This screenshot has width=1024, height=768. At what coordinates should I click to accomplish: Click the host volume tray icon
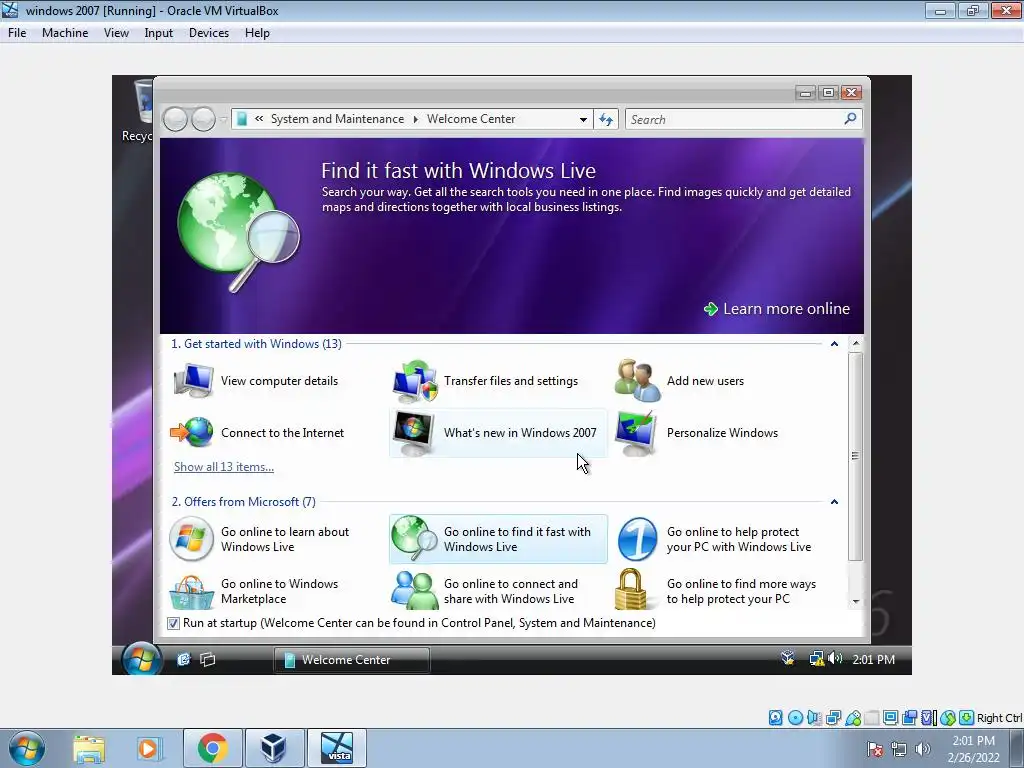tap(923, 749)
